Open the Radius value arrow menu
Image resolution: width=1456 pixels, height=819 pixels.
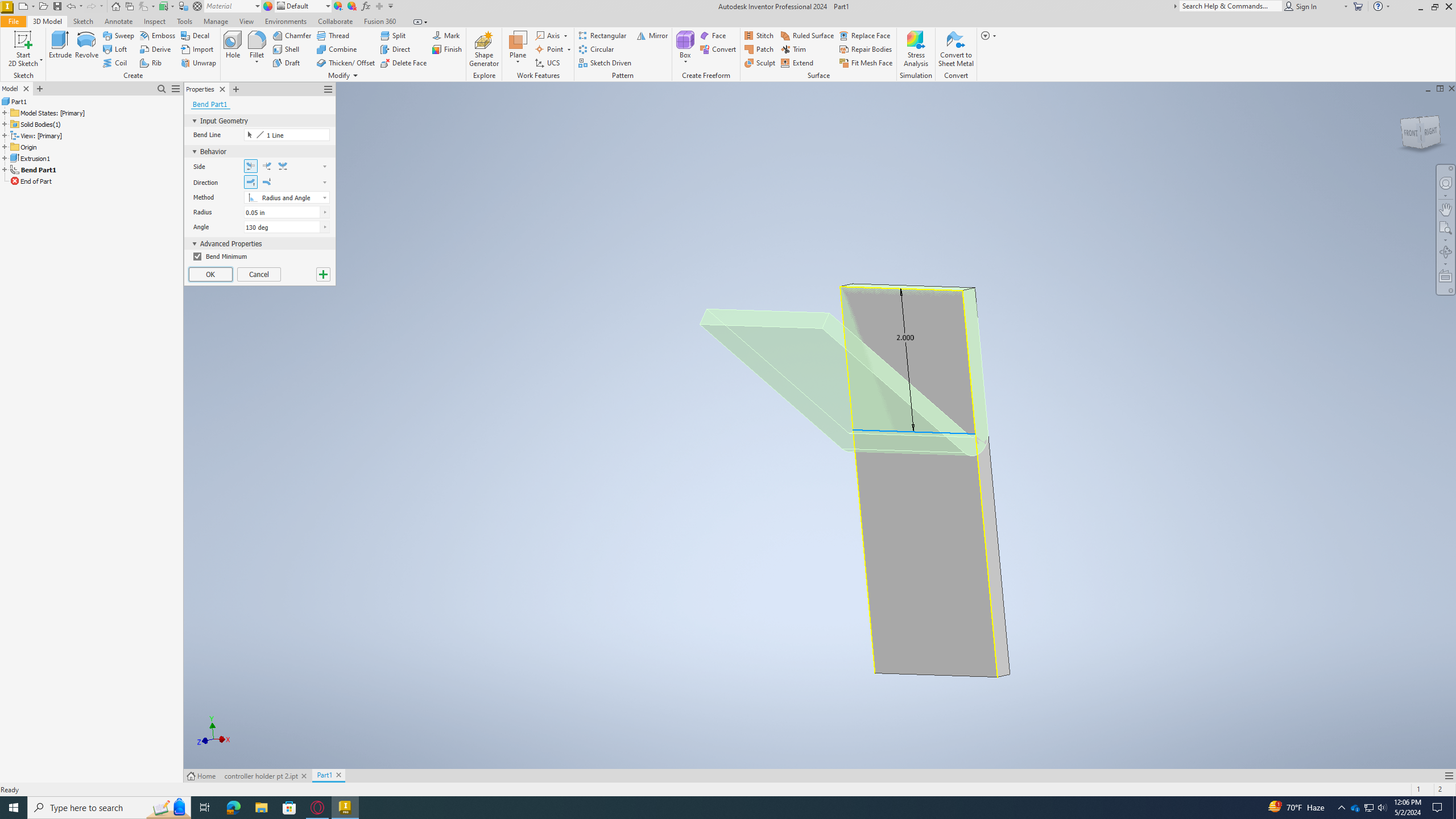[325, 212]
